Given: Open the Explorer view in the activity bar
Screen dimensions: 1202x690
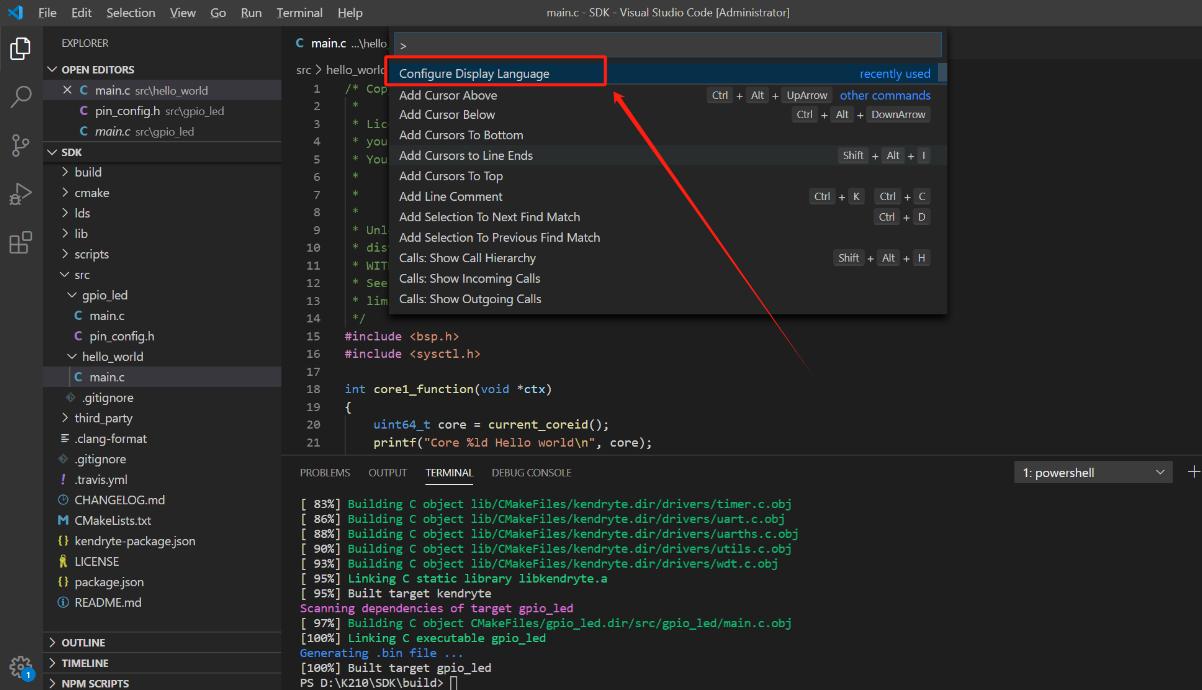Looking at the screenshot, I should pyautogui.click(x=20, y=47).
